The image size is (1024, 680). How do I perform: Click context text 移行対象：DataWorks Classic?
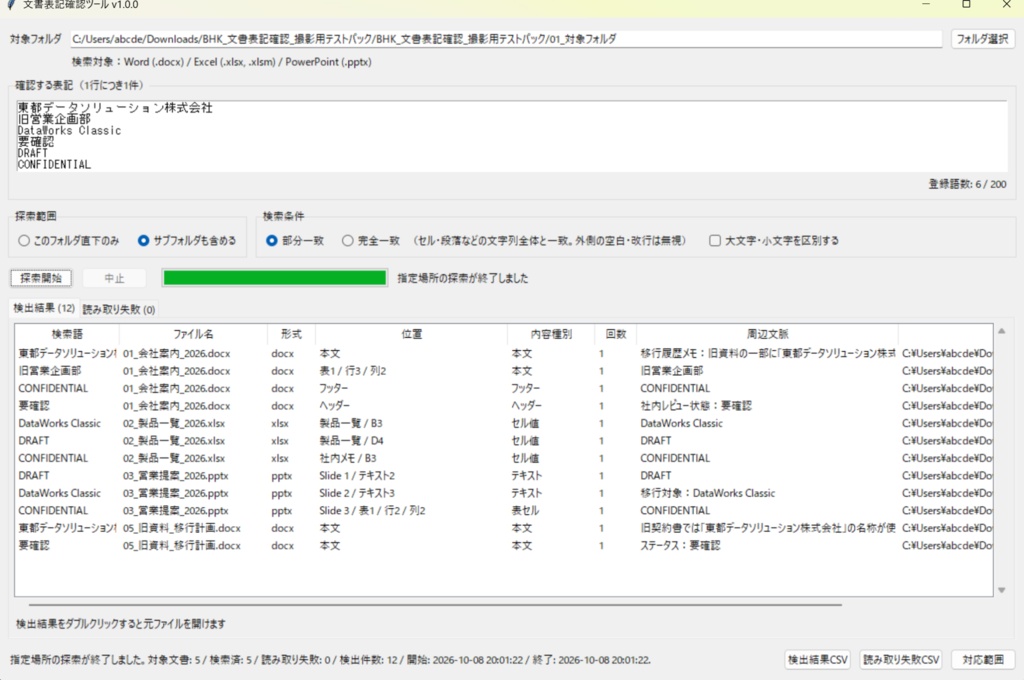coord(707,493)
